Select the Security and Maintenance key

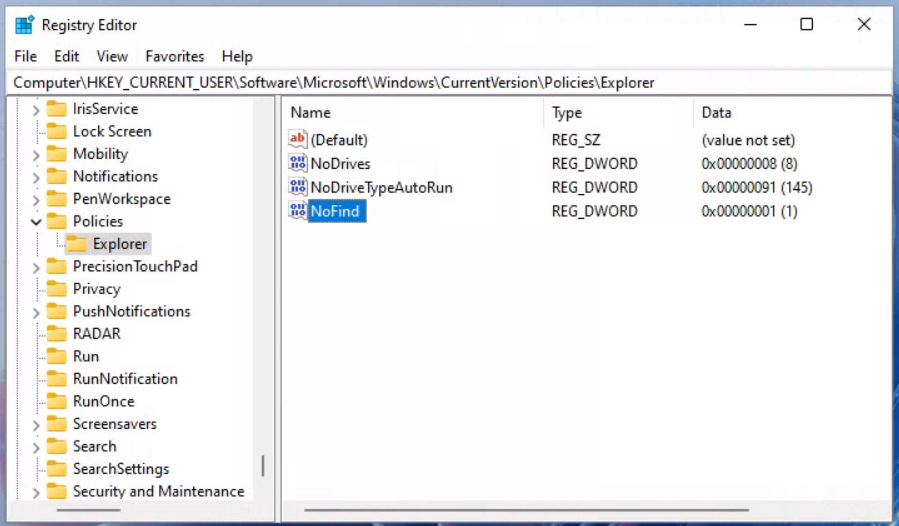point(158,492)
